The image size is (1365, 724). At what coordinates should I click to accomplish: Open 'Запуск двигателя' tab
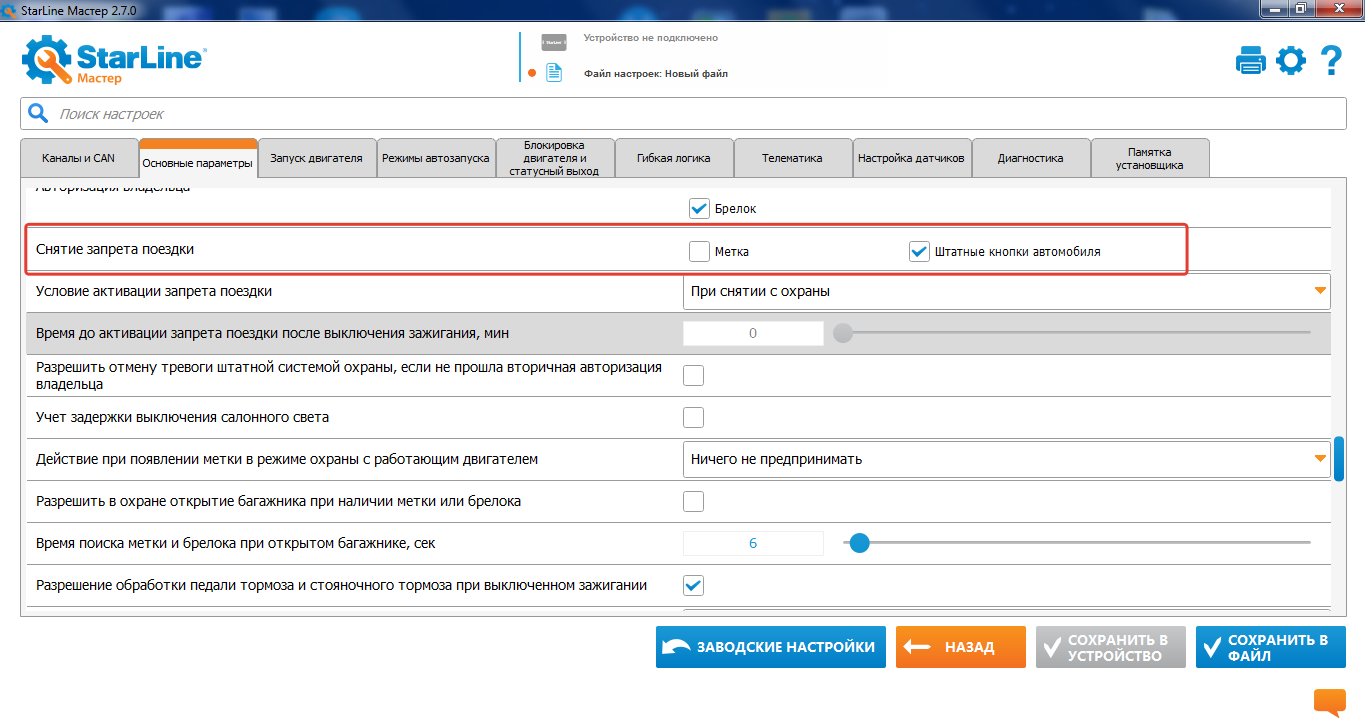click(x=317, y=158)
